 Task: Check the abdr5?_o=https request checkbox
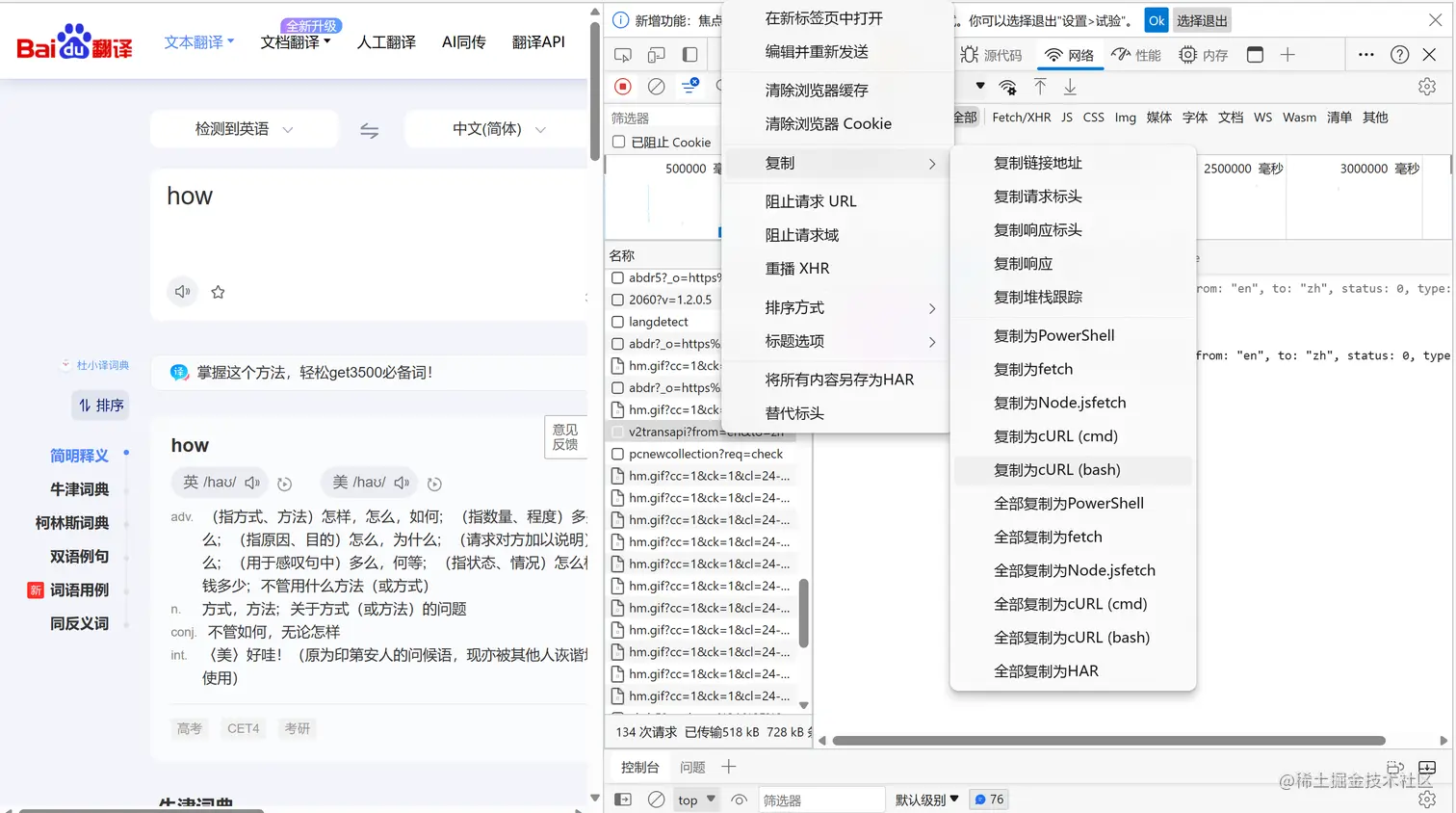click(x=618, y=277)
